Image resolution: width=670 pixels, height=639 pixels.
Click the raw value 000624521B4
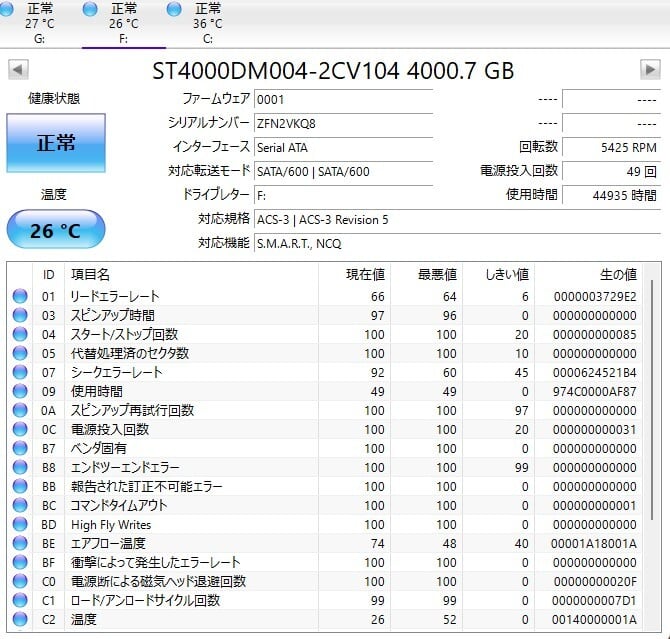pos(595,372)
